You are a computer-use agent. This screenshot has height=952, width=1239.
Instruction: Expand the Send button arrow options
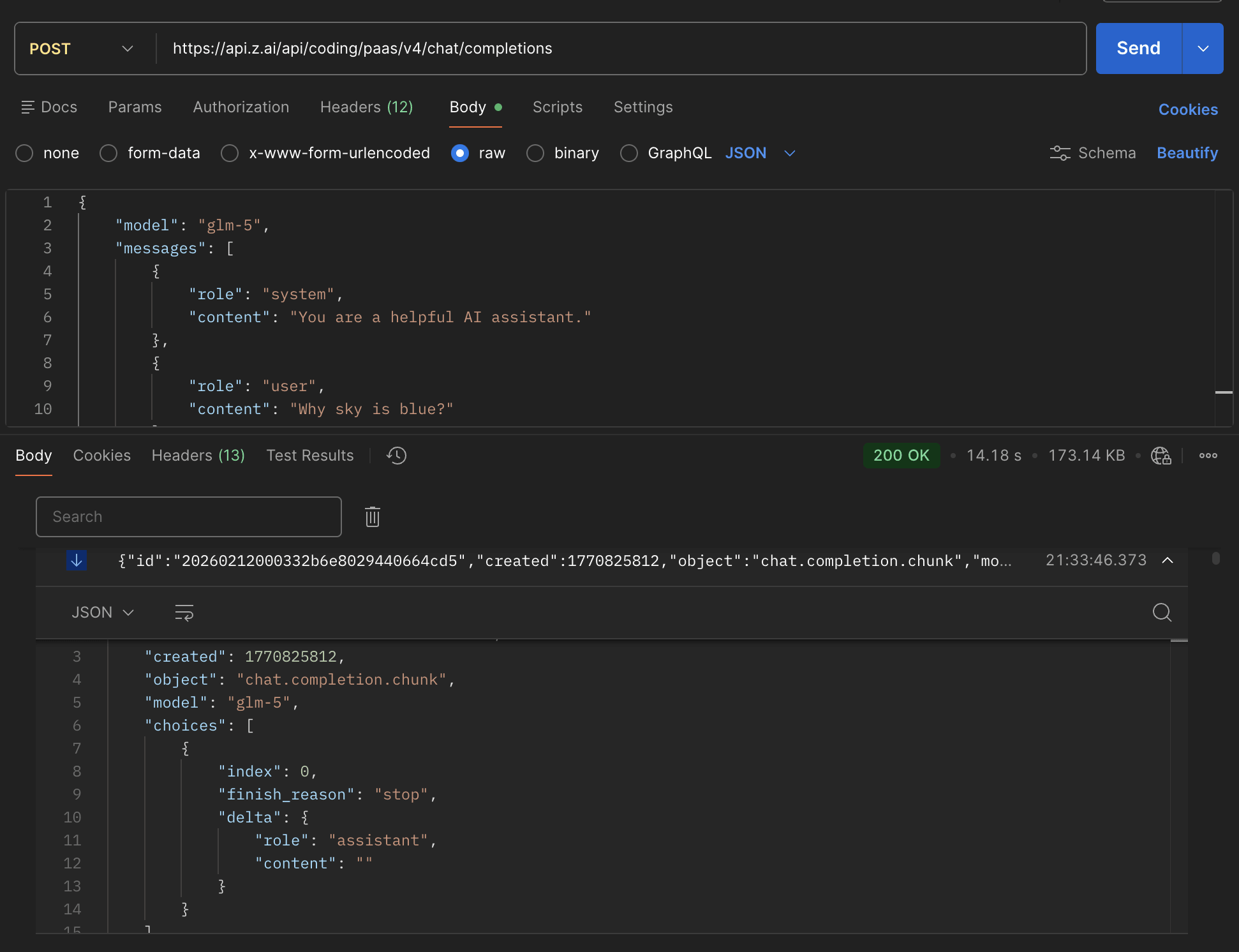tap(1203, 48)
